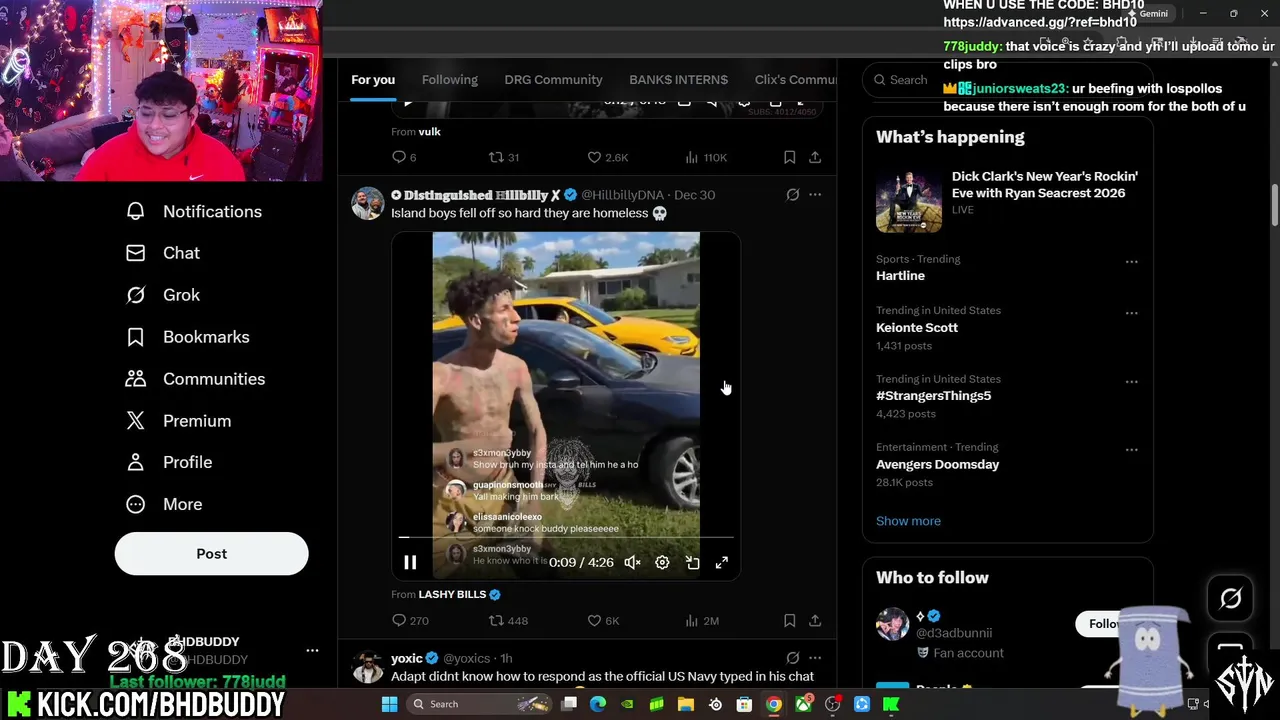Open LASHY BILLS source link
Screen dimensions: 1280x720
click(452, 594)
